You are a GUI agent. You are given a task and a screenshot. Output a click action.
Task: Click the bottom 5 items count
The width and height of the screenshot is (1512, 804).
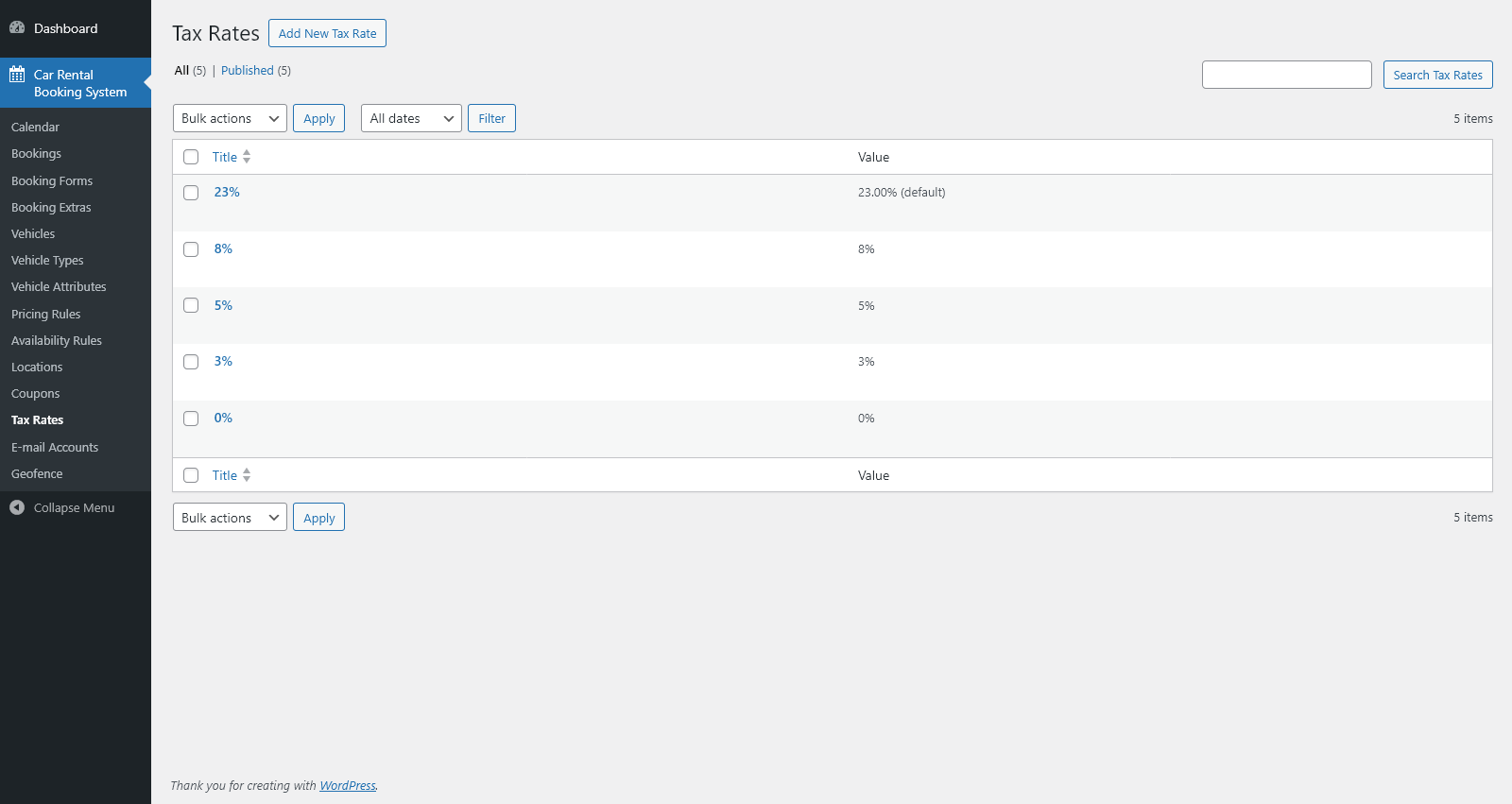click(1473, 517)
